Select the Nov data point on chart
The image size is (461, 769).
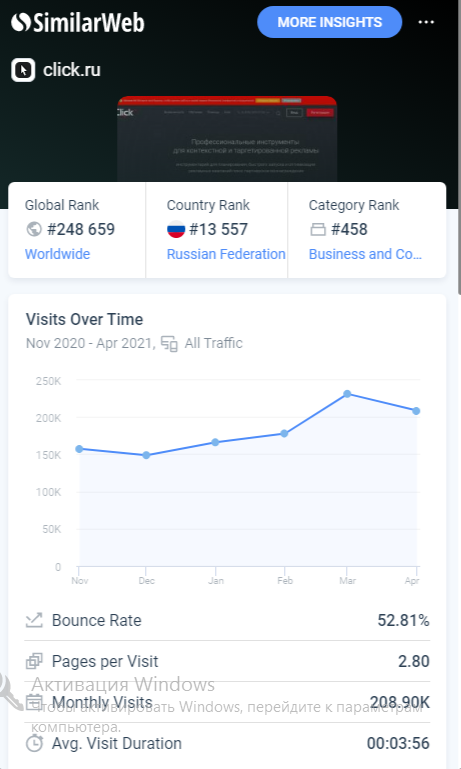click(x=79, y=449)
